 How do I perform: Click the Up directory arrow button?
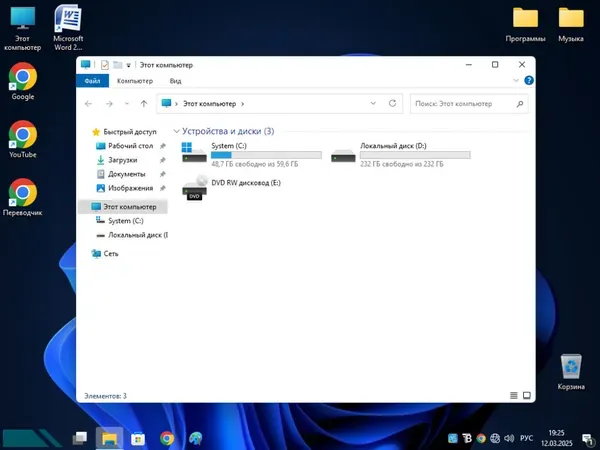[144, 103]
